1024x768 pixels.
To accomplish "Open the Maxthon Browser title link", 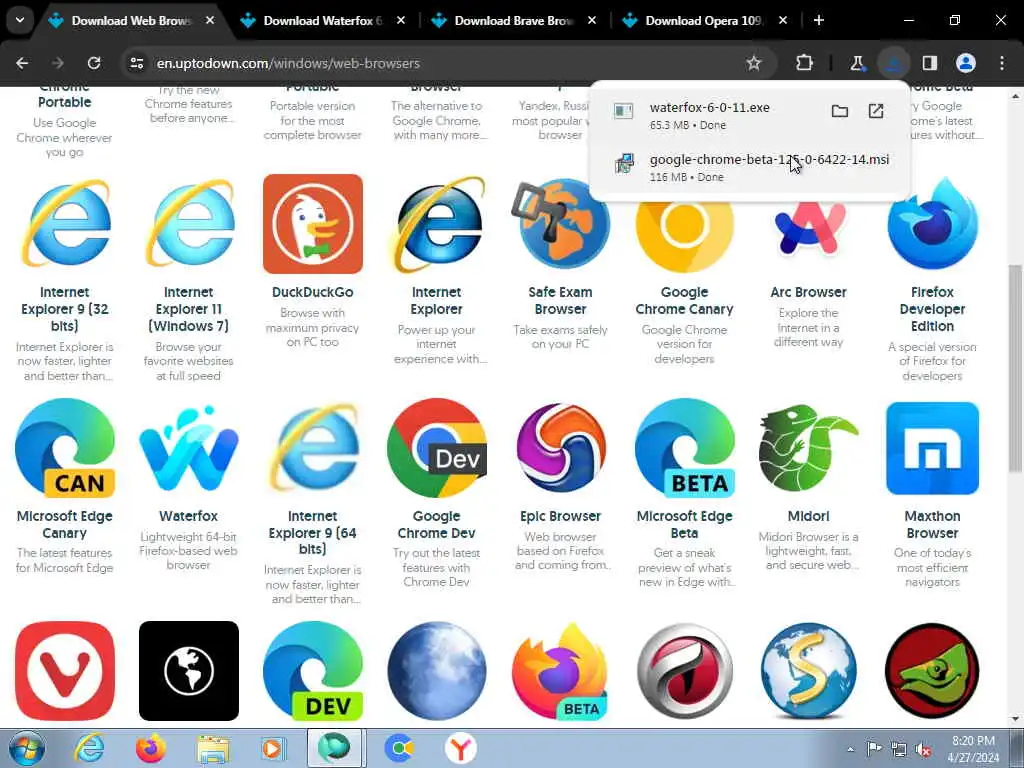I will pos(933,524).
